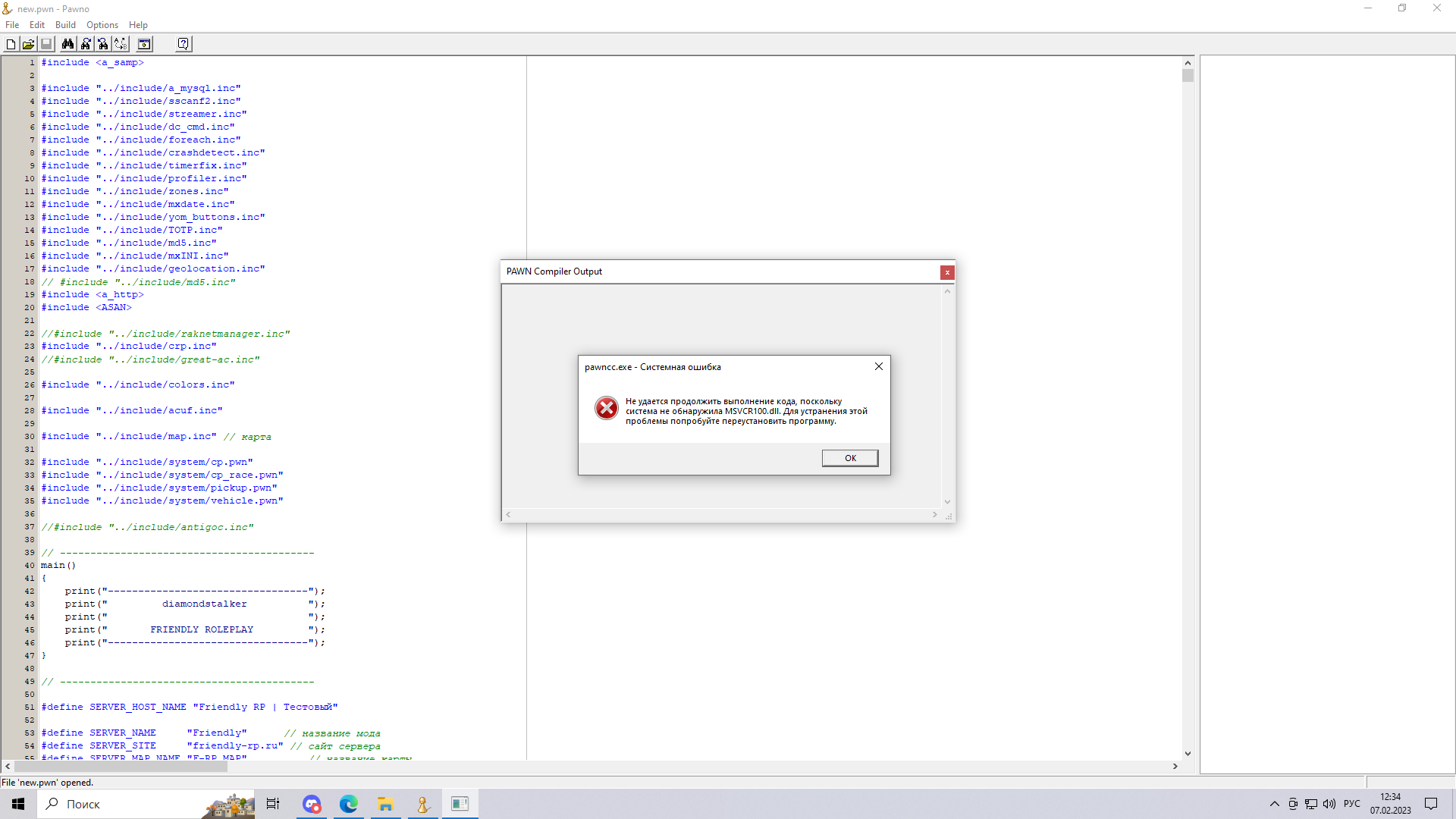Open the File menu
This screenshot has width=1456, height=819.
[x=12, y=25]
